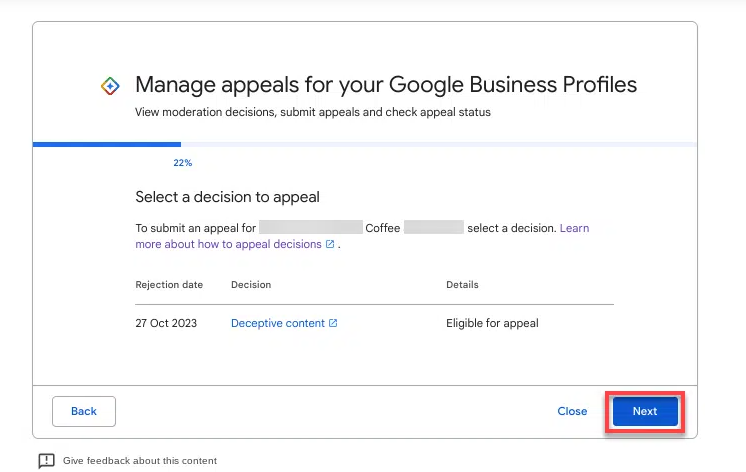Click the "Manage appeals" page heading
746x472 pixels.
click(x=386, y=84)
